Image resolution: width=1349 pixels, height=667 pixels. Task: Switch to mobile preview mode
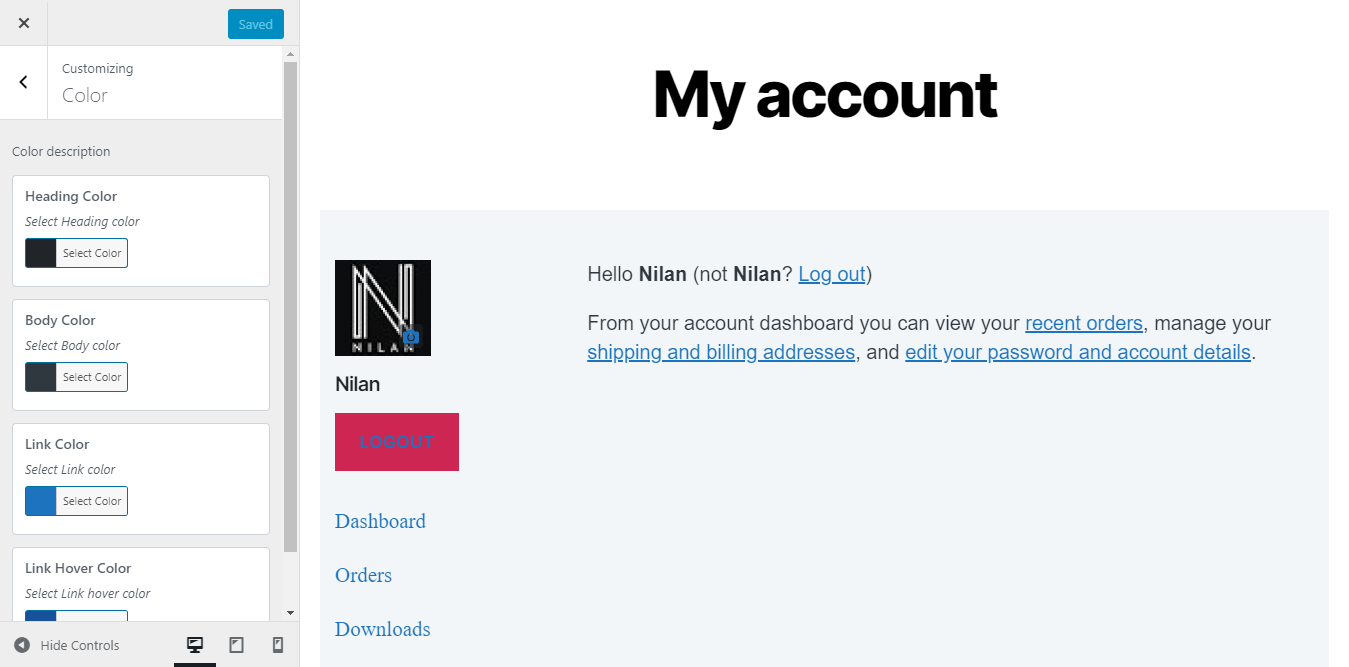[277, 645]
